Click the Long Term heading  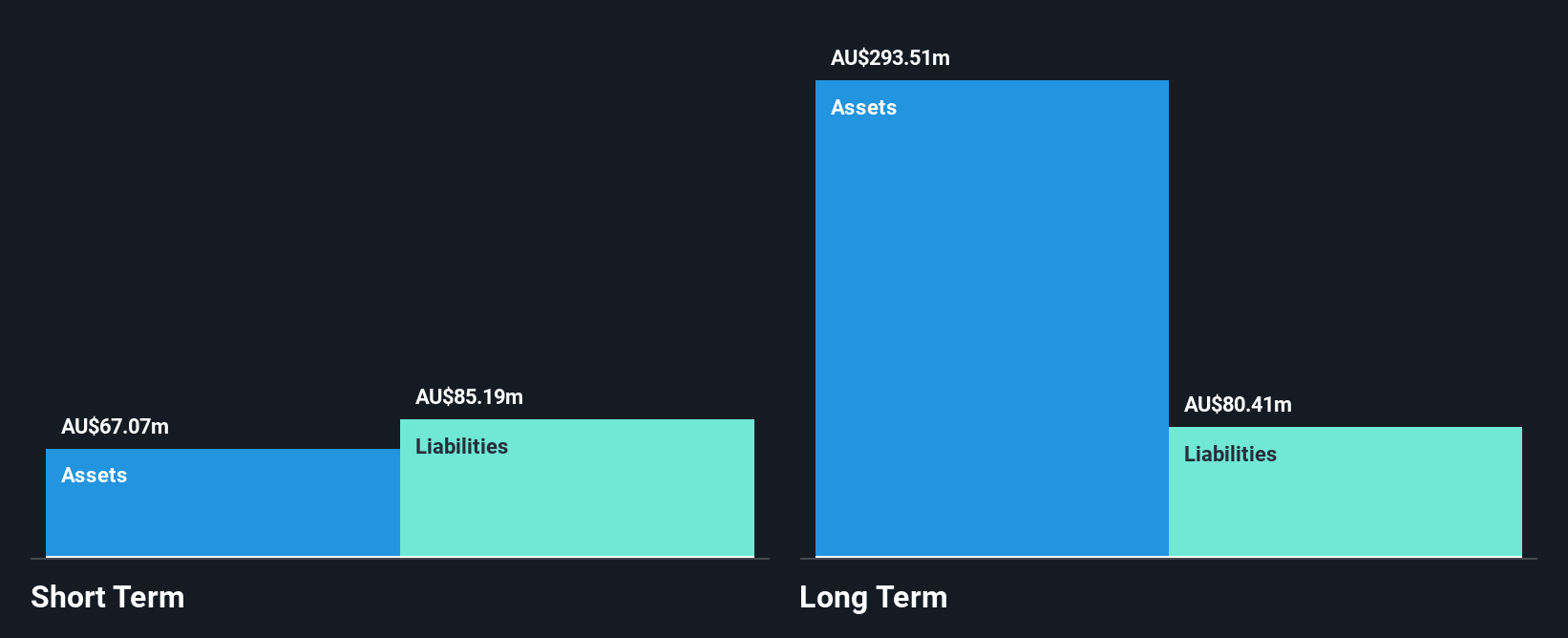click(874, 598)
